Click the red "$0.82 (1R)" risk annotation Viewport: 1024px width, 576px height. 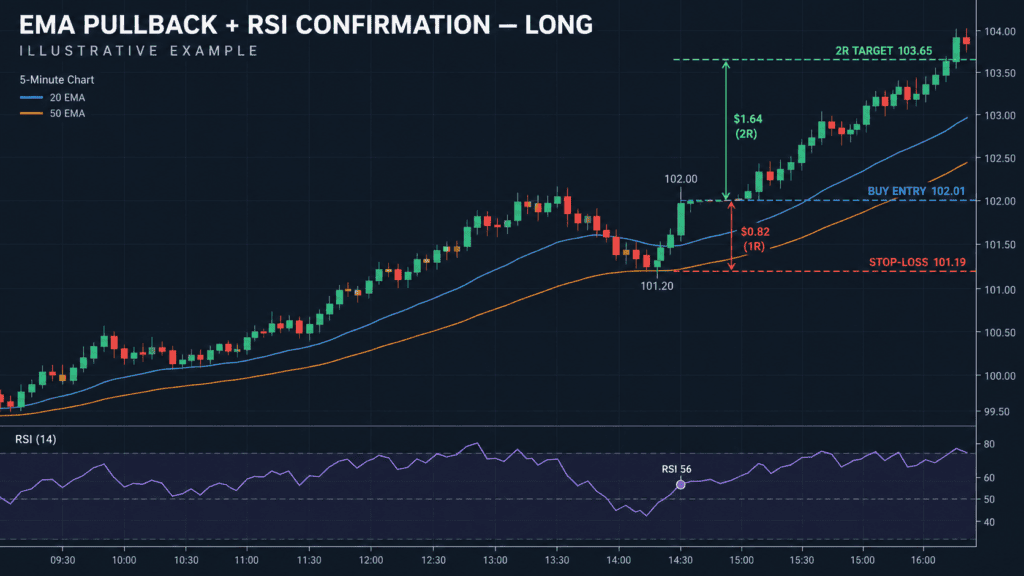tap(755, 239)
